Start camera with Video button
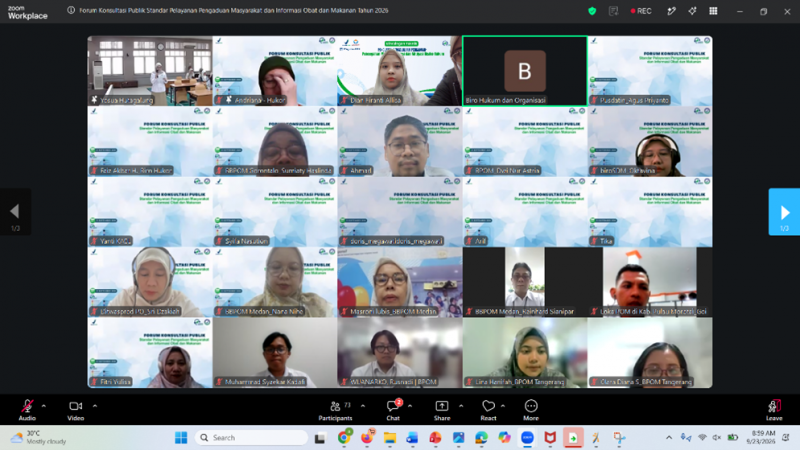 point(76,410)
